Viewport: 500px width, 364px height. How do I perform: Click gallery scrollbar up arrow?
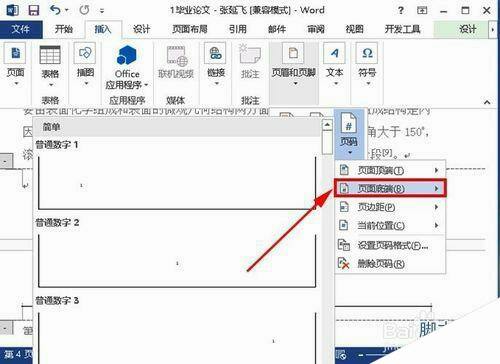click(327, 125)
